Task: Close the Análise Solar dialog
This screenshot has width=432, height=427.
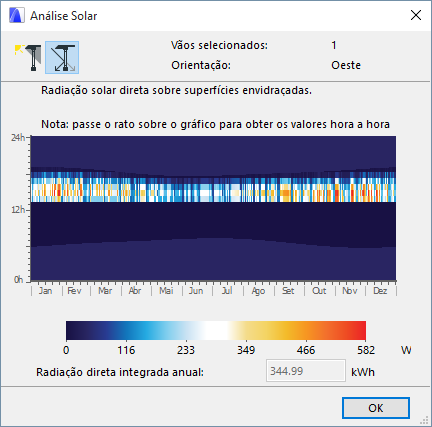Action: pos(416,15)
